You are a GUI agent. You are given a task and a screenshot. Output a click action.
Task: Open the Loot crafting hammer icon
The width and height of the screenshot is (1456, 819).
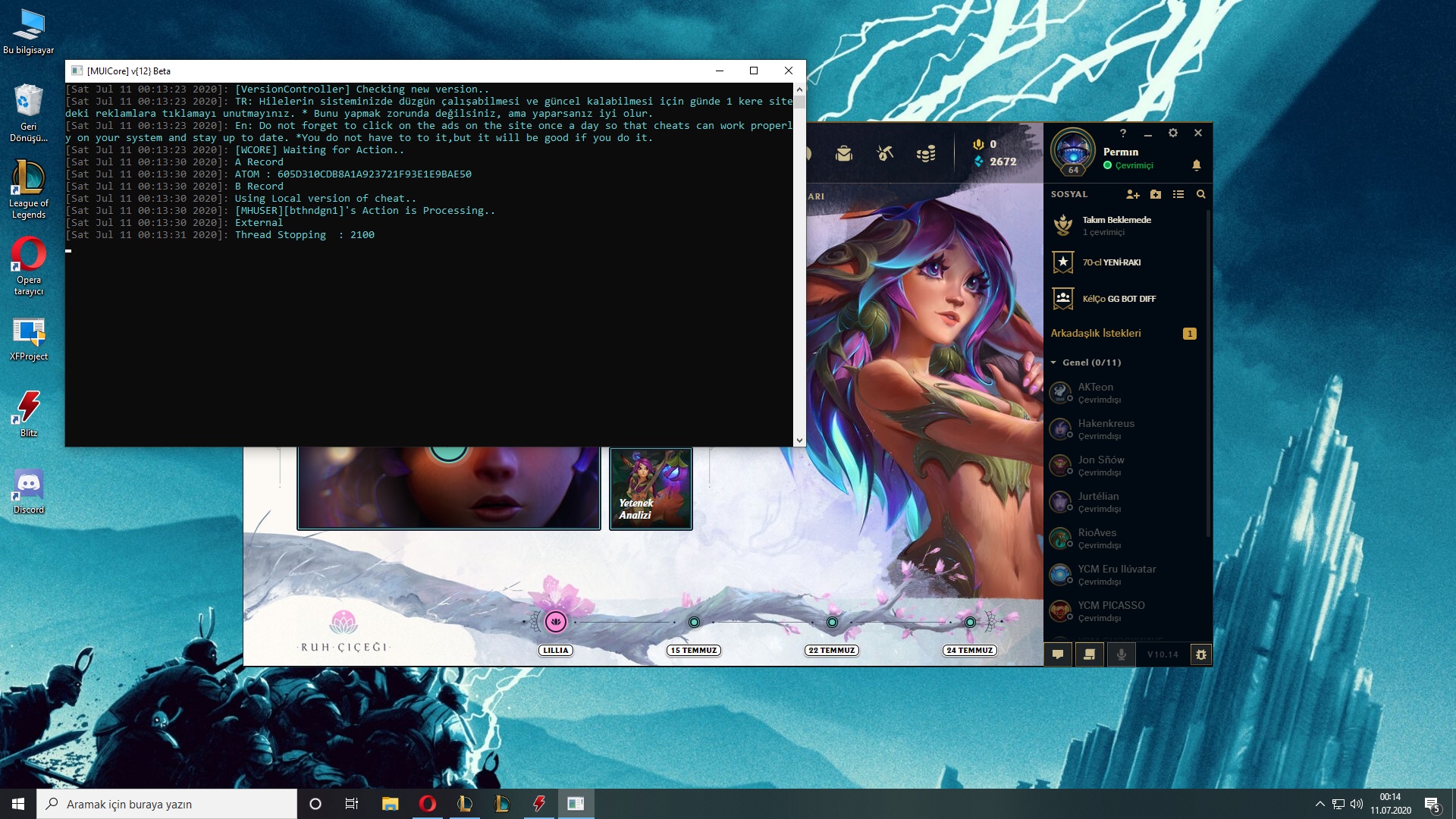tap(885, 154)
